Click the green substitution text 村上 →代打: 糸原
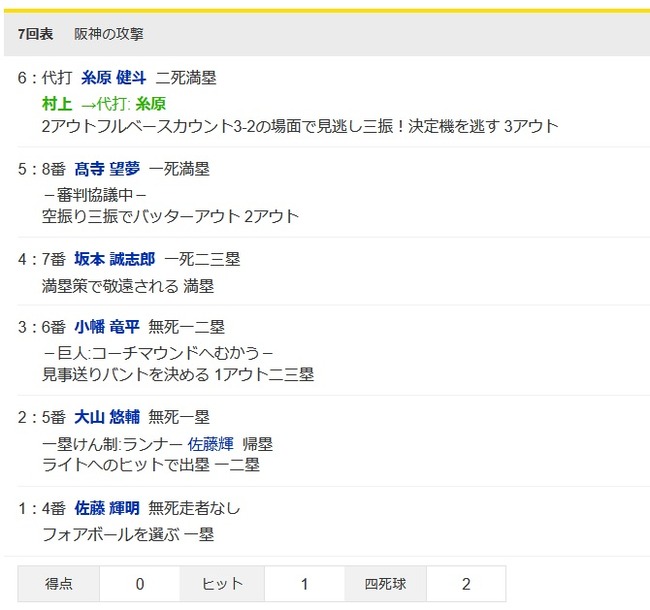This screenshot has height=610, width=650. point(104,104)
